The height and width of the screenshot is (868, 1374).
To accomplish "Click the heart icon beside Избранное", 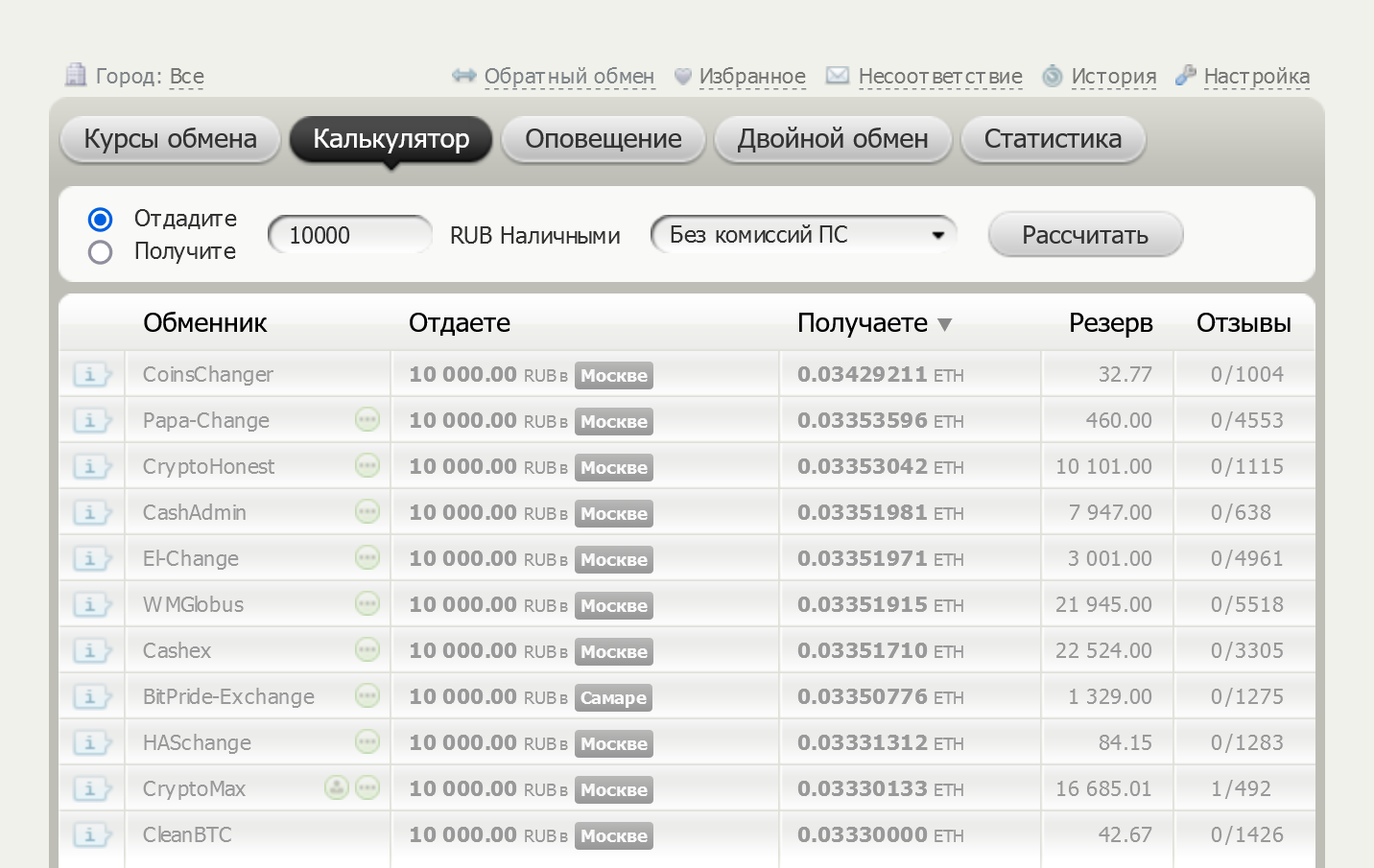I will click(683, 76).
